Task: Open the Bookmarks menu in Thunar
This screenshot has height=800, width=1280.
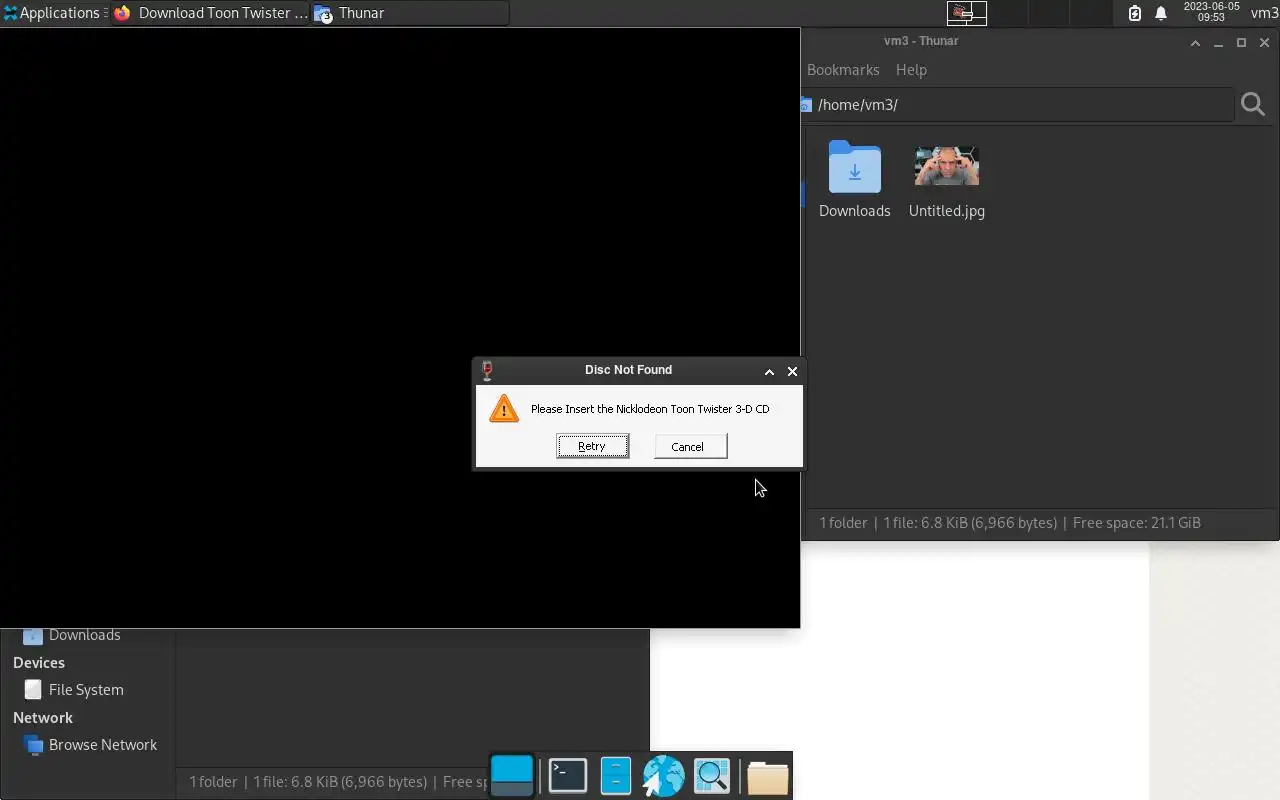Action: 843,70
